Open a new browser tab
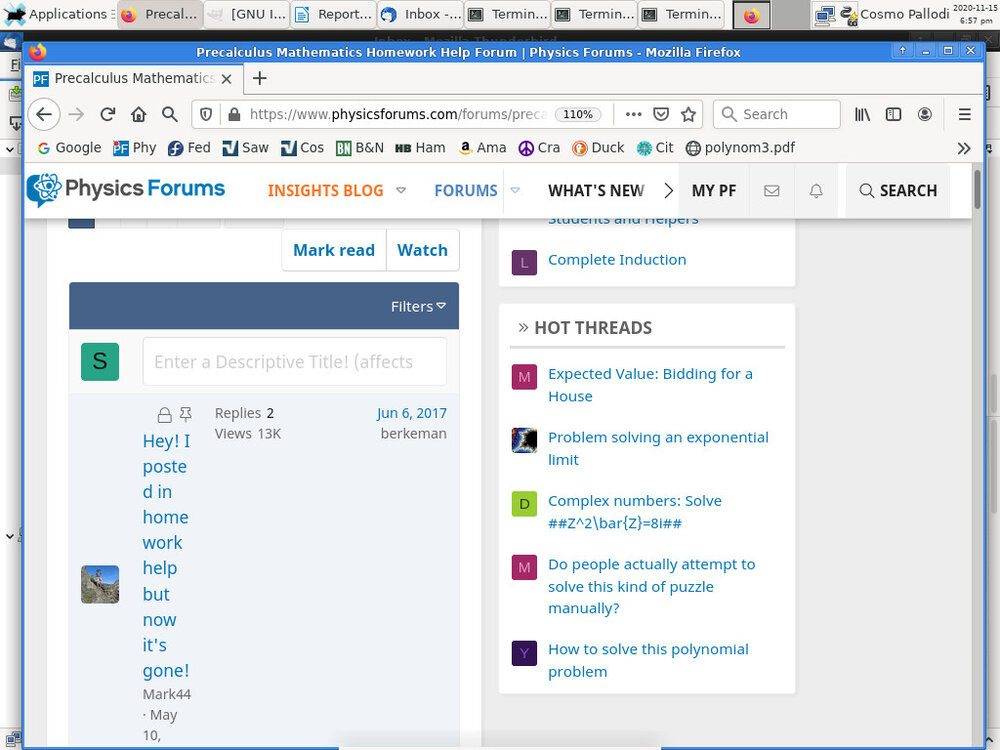 [x=259, y=78]
